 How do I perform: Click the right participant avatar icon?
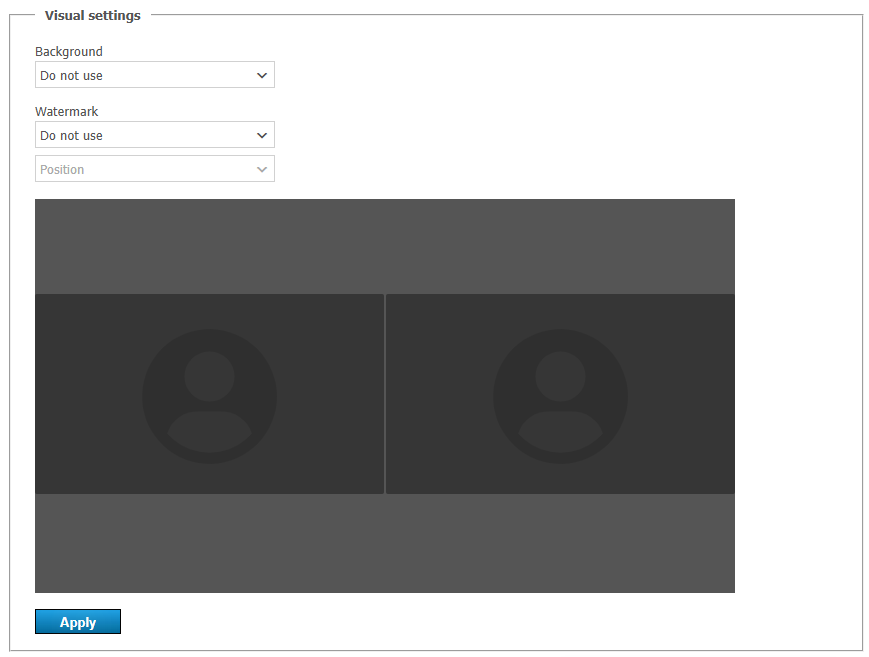[x=560, y=396]
